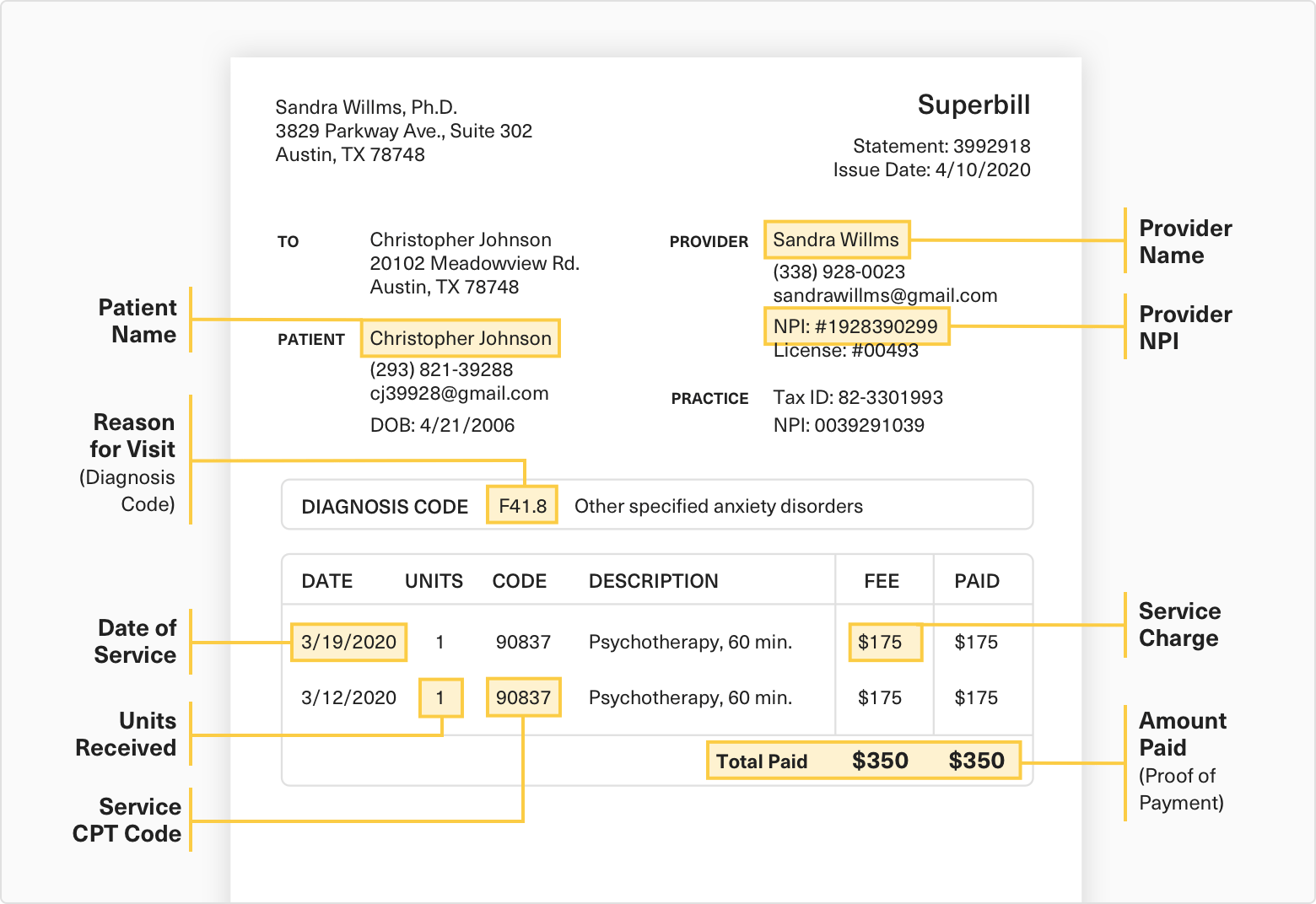Screen dimensions: 1316x904
Task: Click the highlighted patient name Christopher Johnson
Action: (460, 338)
